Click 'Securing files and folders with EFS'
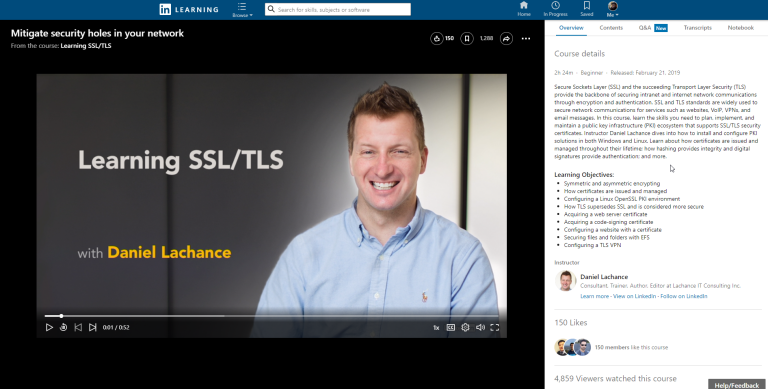 click(606, 237)
